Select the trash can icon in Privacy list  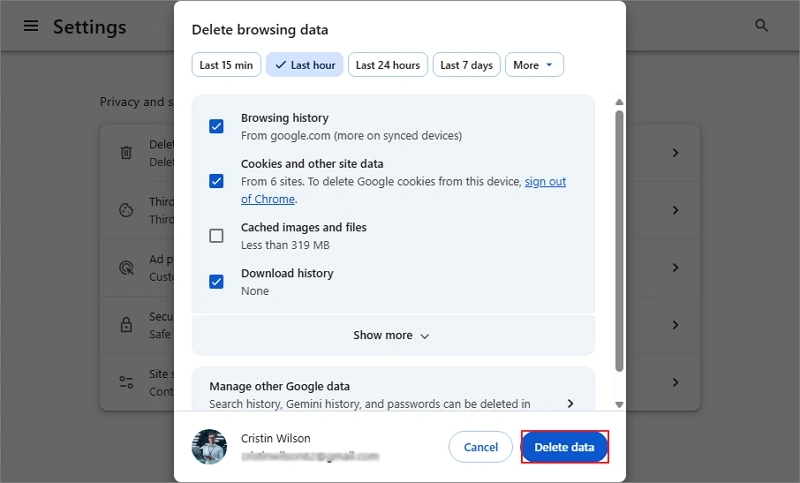[x=126, y=152]
